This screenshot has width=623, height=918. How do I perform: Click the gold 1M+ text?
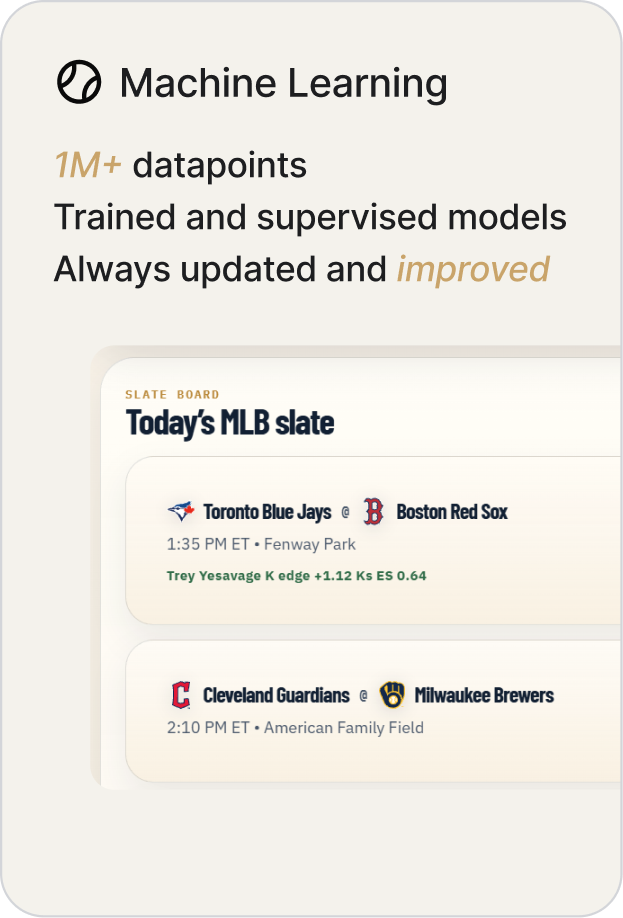point(88,165)
